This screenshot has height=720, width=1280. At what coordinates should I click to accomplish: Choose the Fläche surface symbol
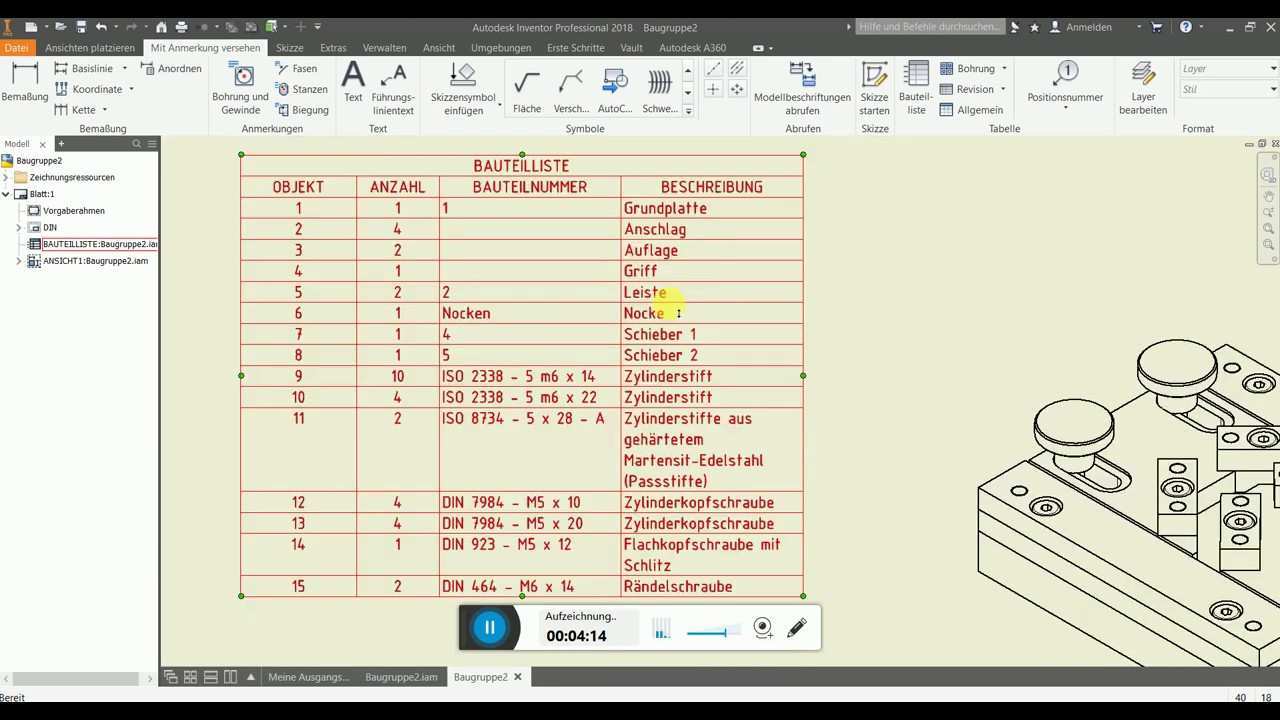coord(527,92)
